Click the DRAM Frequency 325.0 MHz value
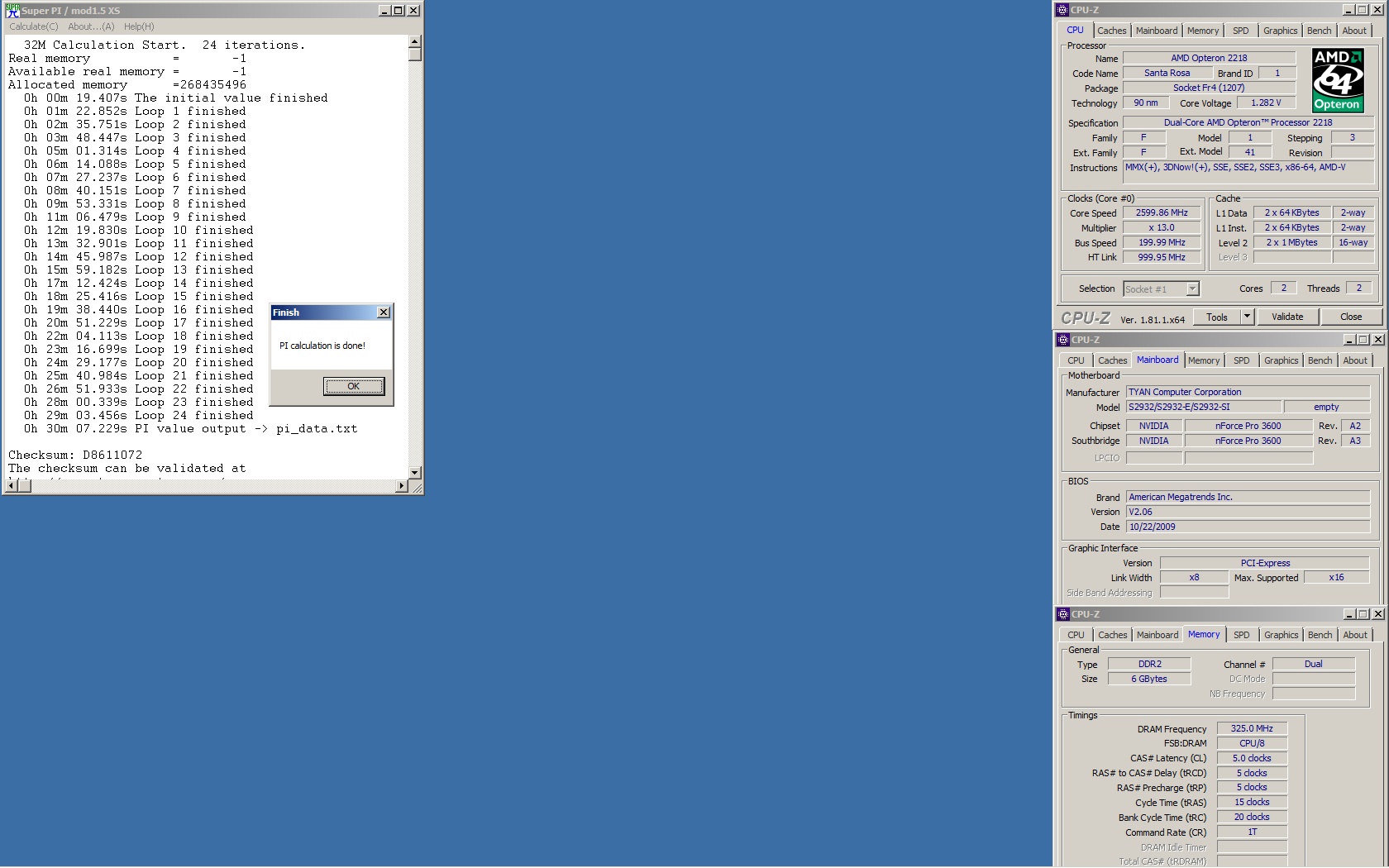 coord(1252,728)
